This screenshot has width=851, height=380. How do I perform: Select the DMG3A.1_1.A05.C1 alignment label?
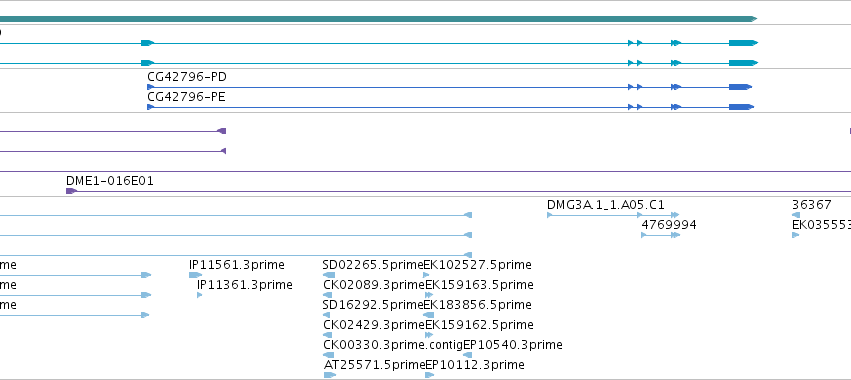pos(606,205)
